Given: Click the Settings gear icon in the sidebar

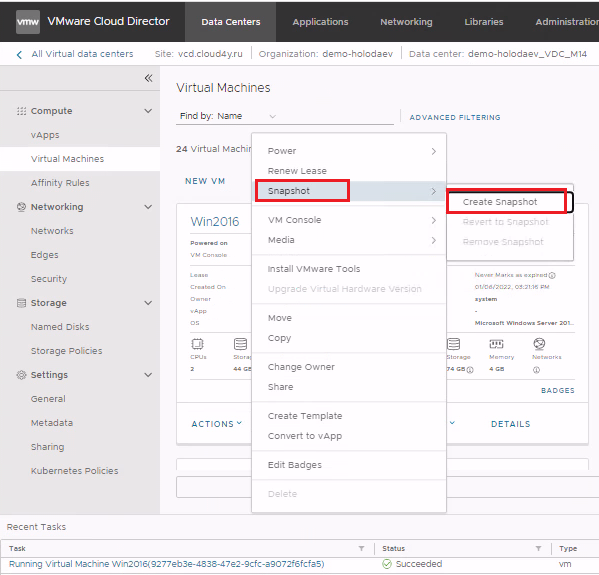Looking at the screenshot, I should [21, 375].
